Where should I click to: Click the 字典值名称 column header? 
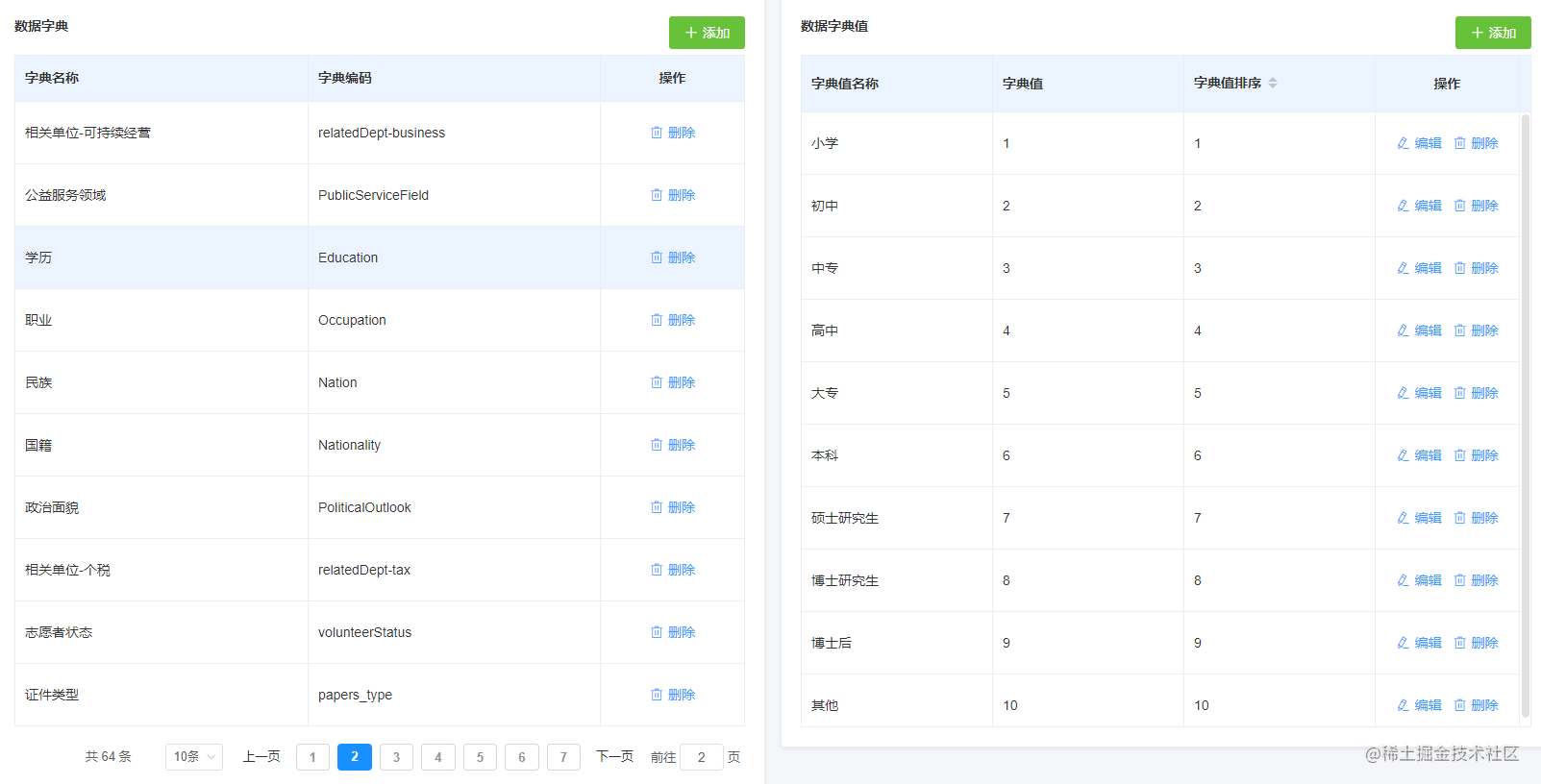pos(896,84)
